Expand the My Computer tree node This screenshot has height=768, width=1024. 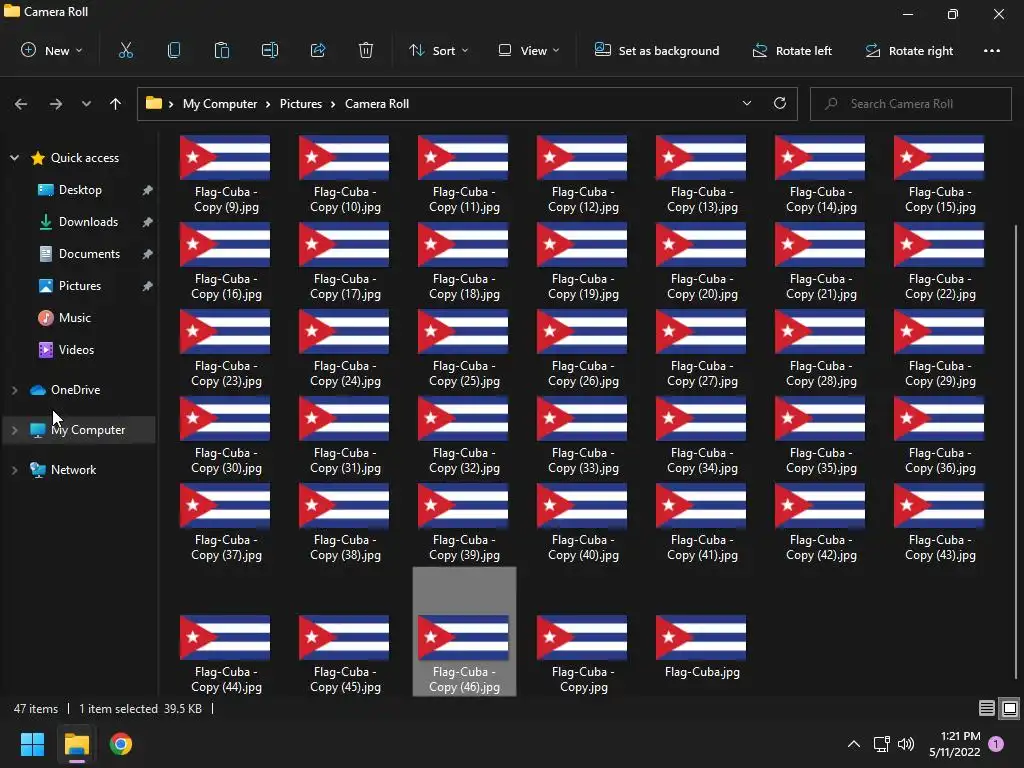(14, 430)
